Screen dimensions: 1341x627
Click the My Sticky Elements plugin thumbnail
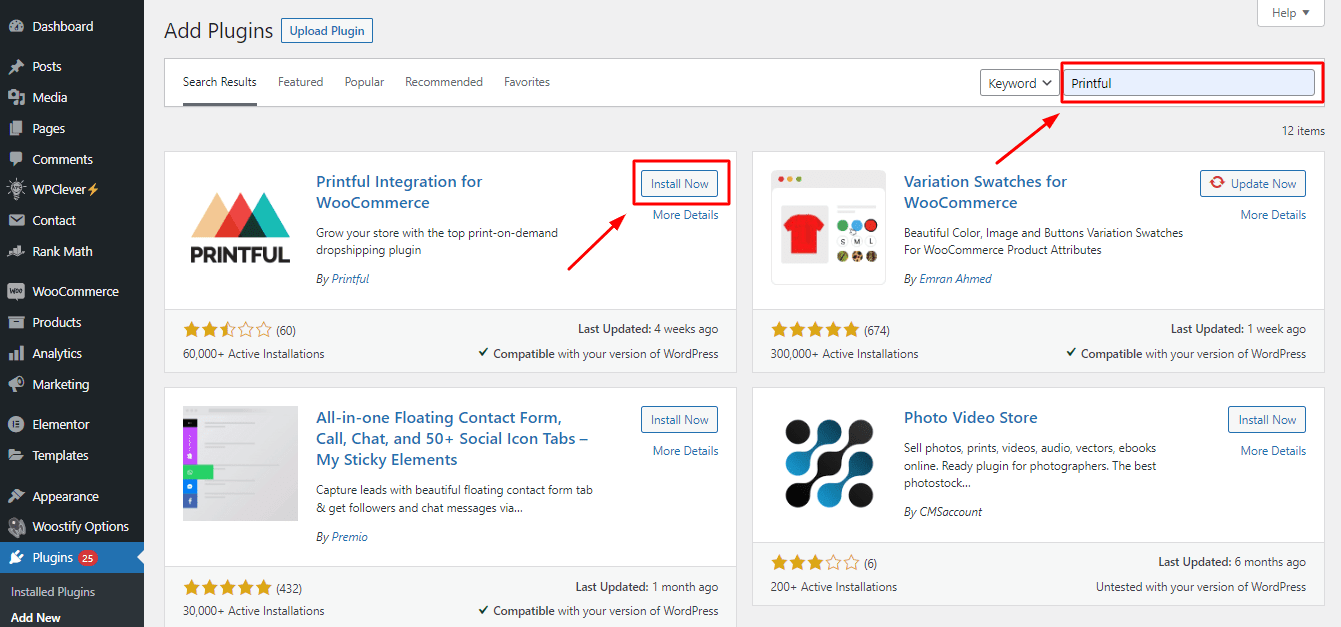tap(240, 463)
